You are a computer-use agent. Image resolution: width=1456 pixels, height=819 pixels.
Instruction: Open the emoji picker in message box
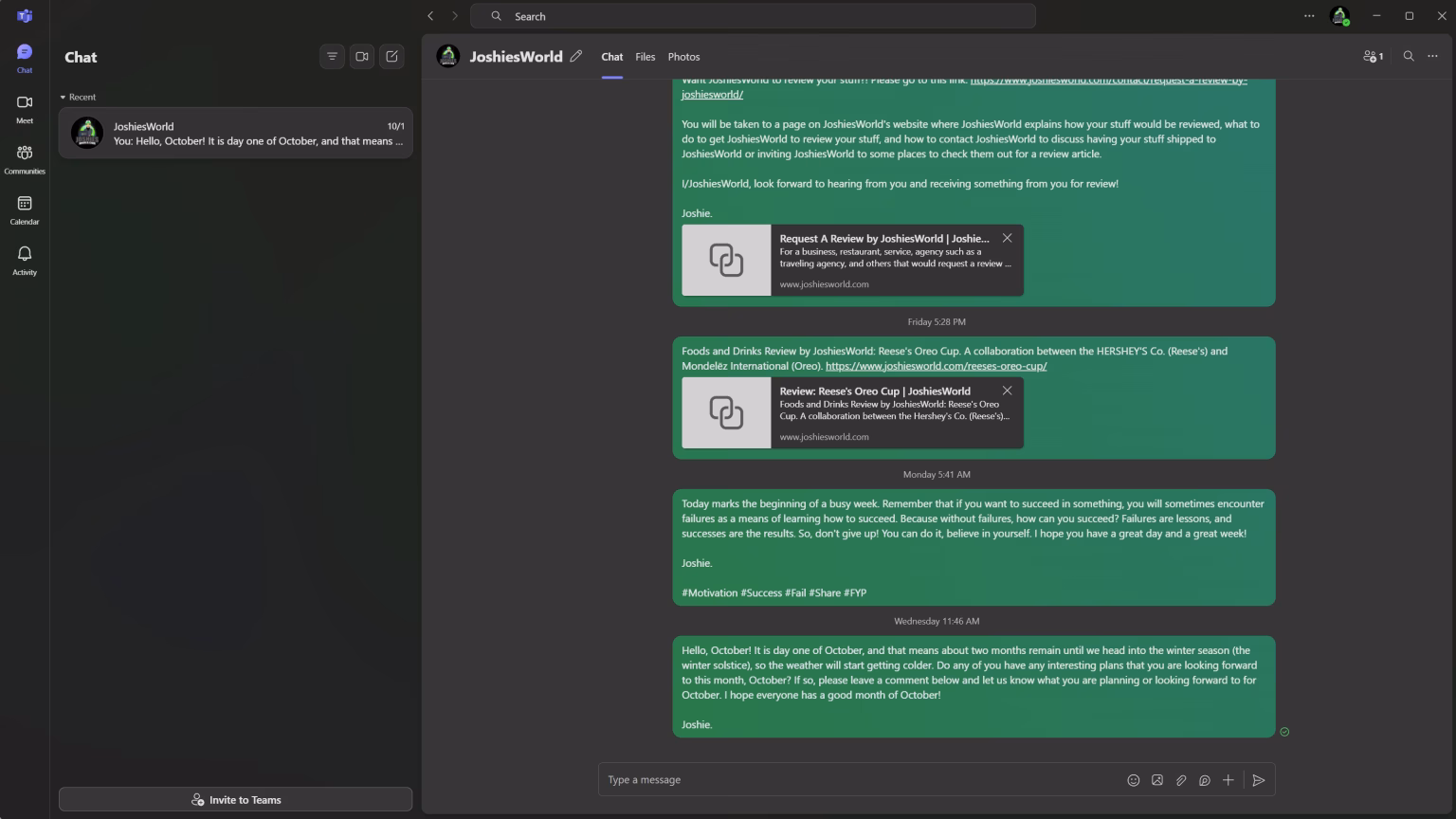click(x=1133, y=780)
